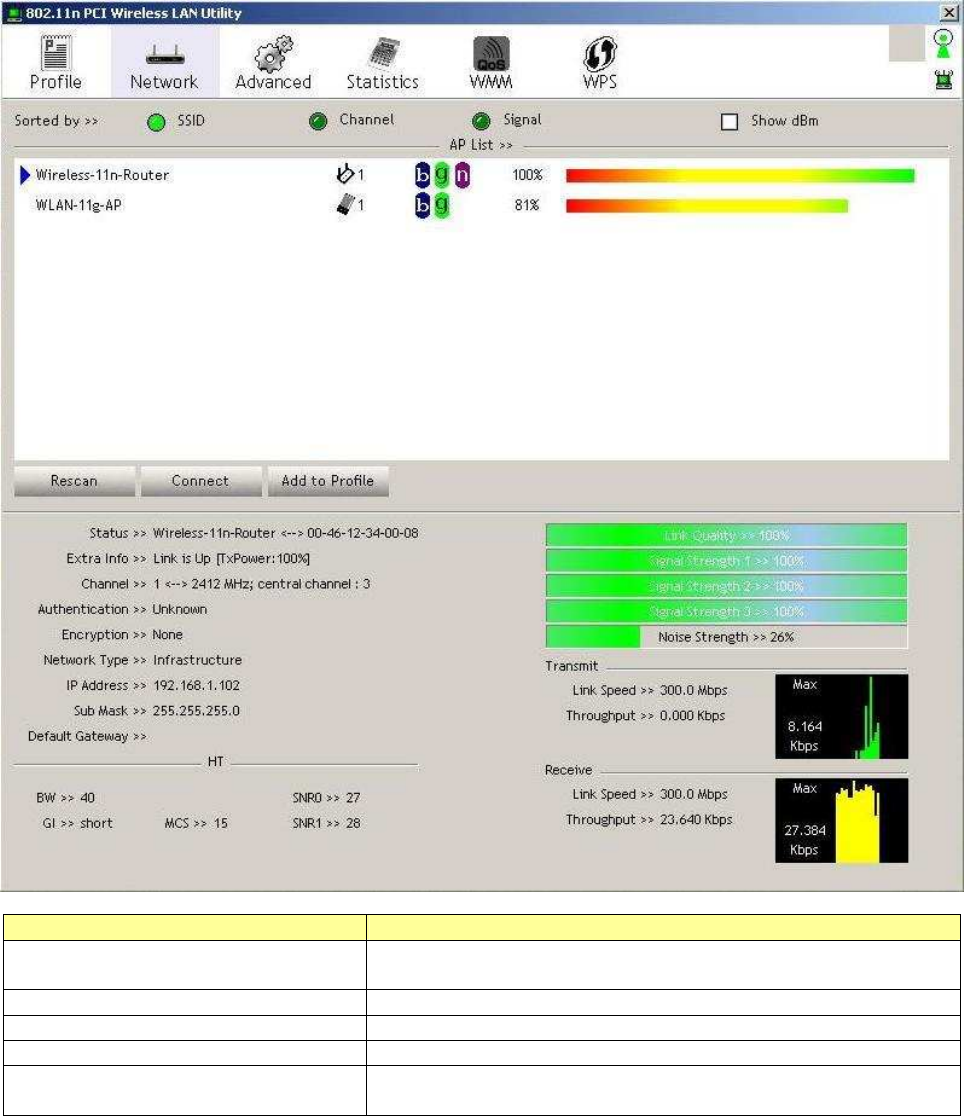Image resolution: width=964 pixels, height=1116 pixels.
Task: Select the Network router icon
Action: [164, 54]
